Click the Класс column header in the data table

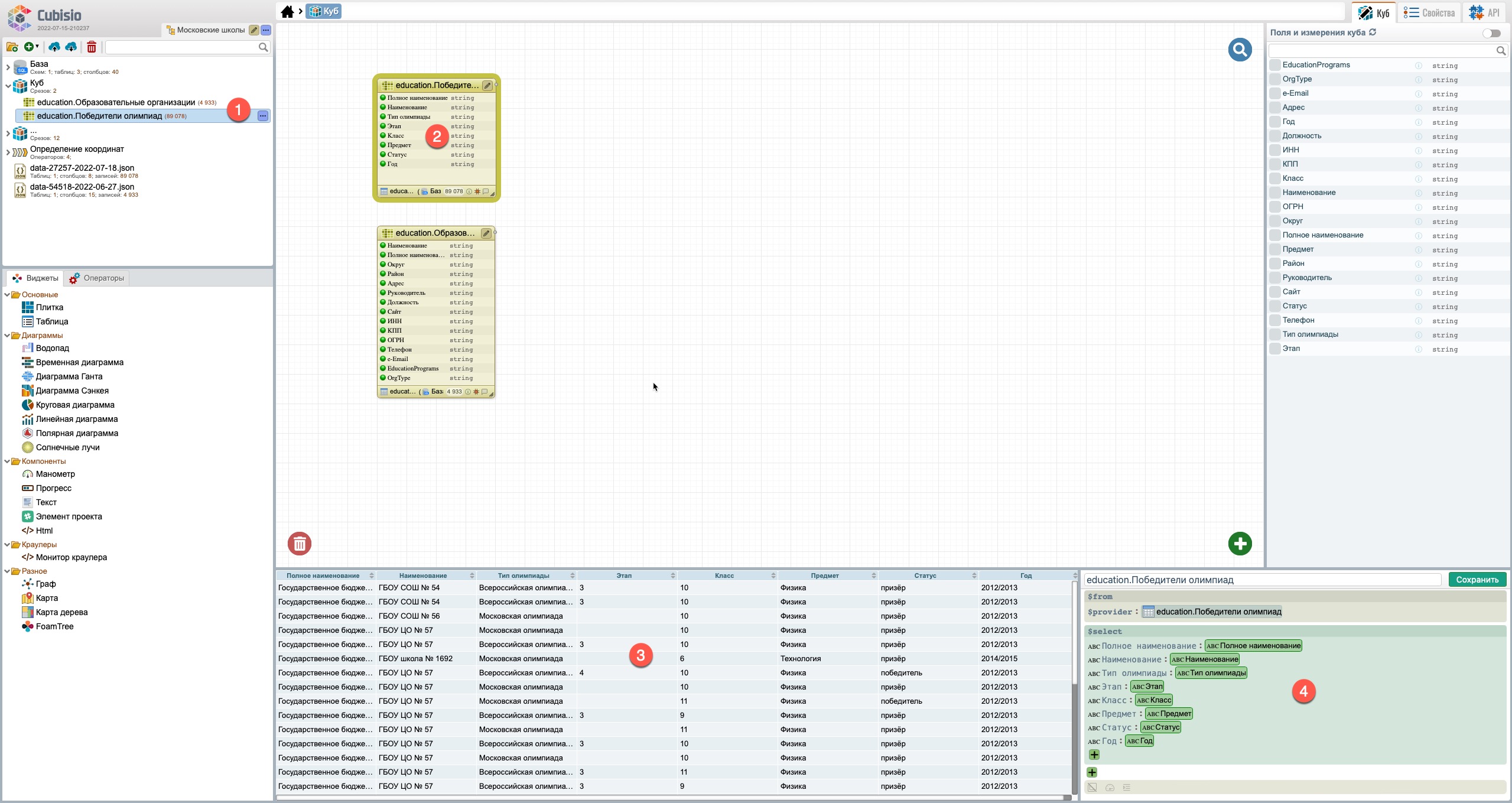pos(724,576)
